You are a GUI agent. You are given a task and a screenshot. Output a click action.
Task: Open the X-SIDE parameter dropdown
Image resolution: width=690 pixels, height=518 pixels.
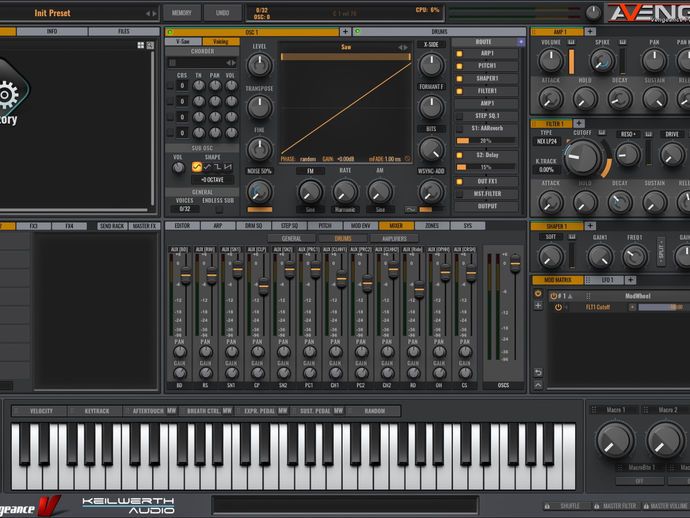point(431,44)
